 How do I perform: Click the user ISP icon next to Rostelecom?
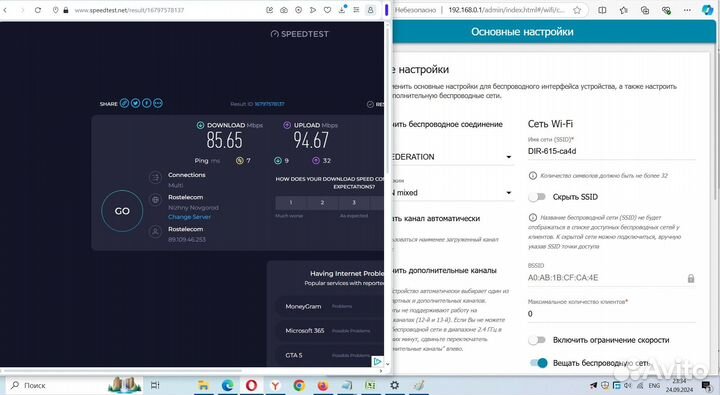156,231
